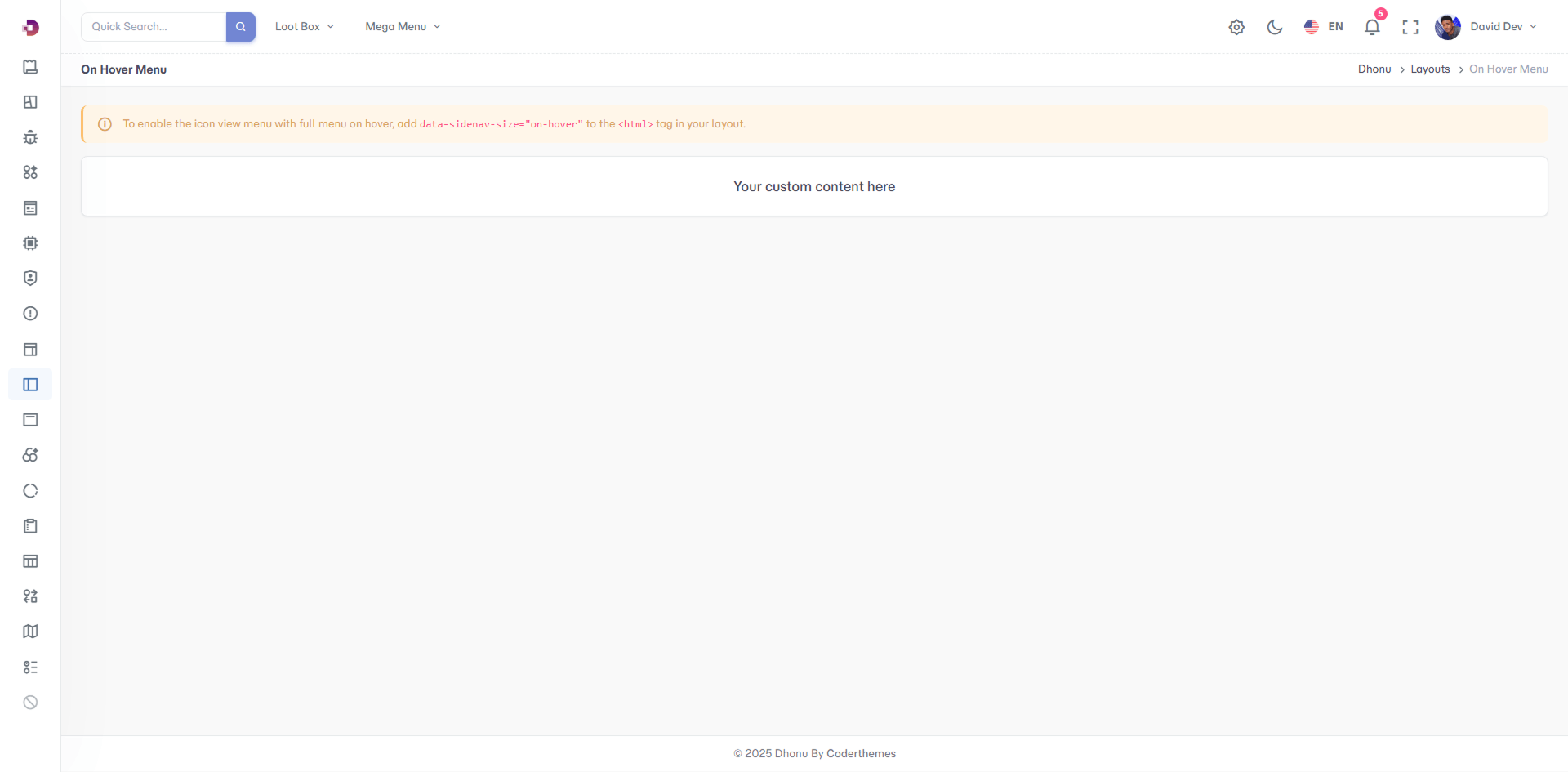Open the David Dev user menu
This screenshot has height=772, width=1568.
tap(1486, 27)
